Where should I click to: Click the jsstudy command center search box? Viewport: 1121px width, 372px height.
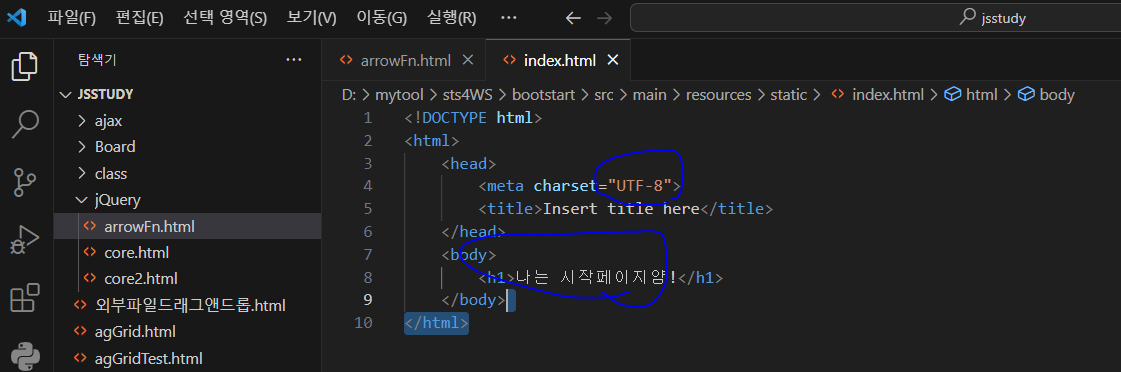[x=875, y=18]
